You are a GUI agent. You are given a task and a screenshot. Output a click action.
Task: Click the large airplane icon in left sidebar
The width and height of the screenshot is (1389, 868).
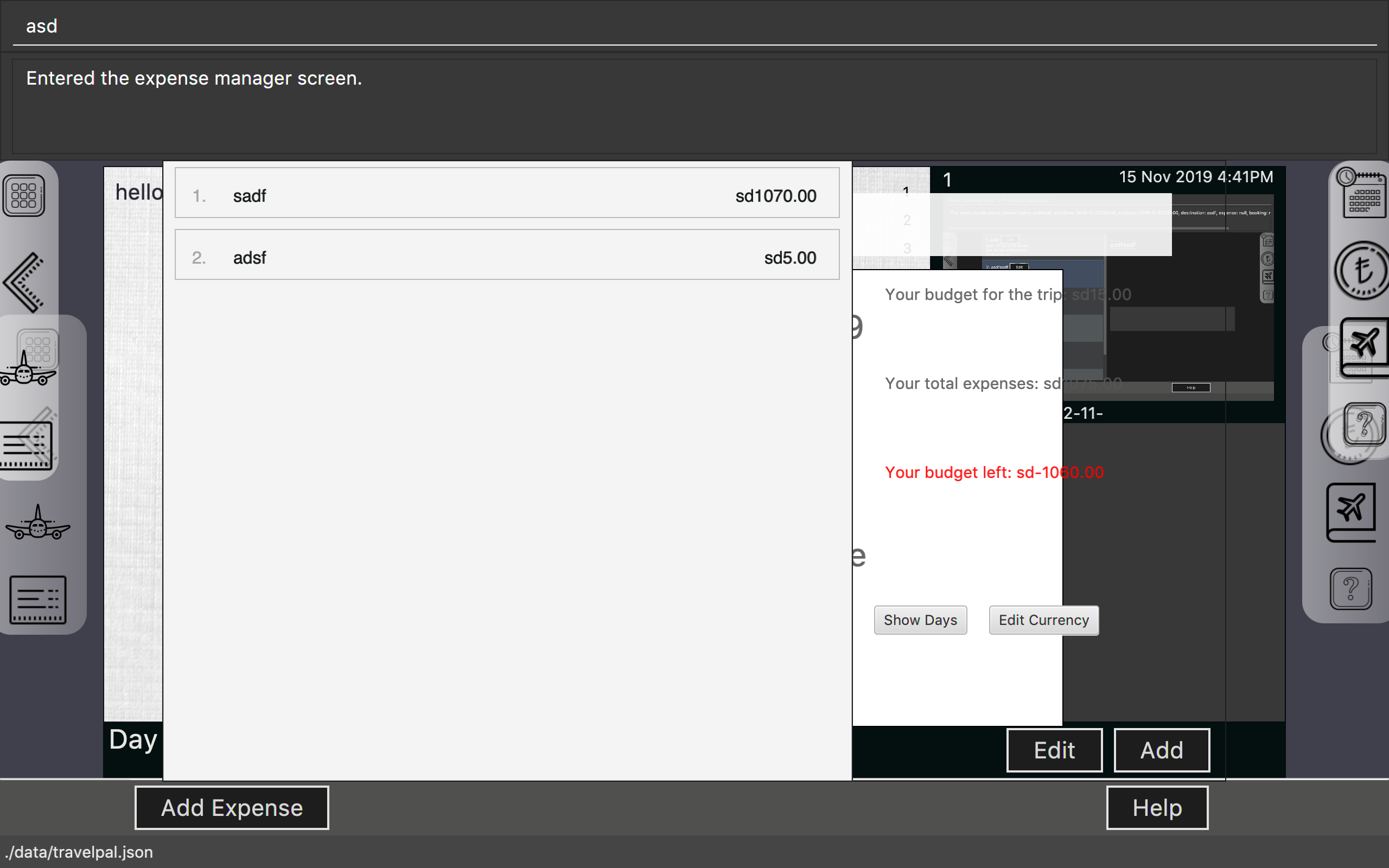tap(38, 523)
